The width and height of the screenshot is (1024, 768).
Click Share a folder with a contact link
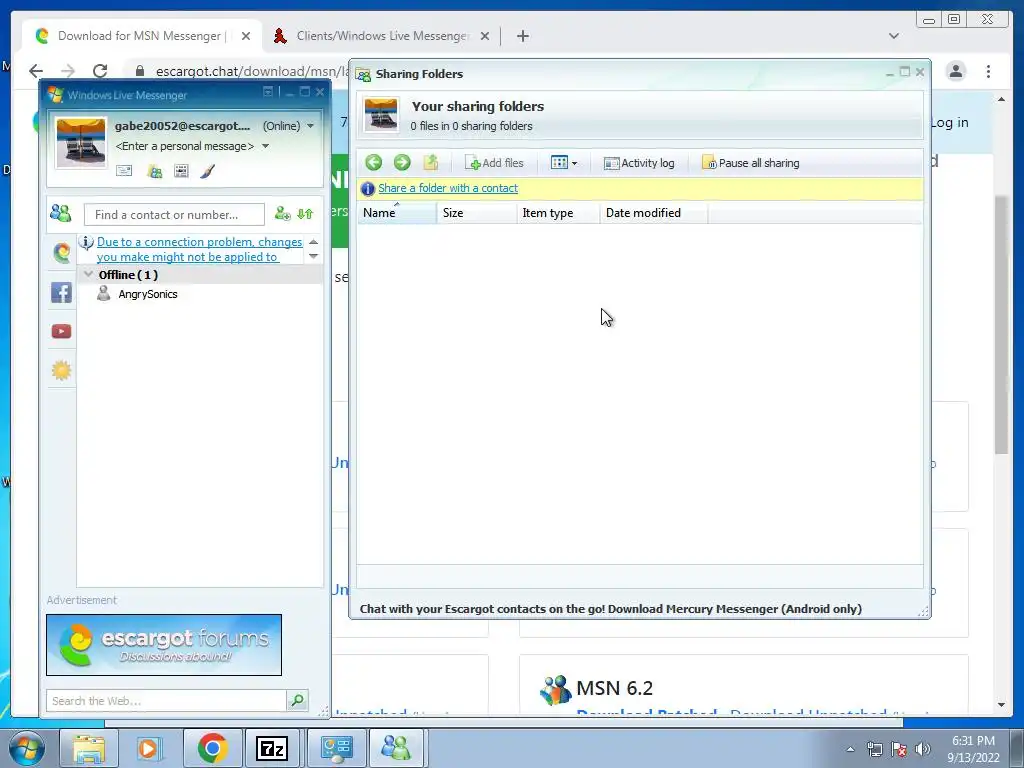tap(448, 188)
